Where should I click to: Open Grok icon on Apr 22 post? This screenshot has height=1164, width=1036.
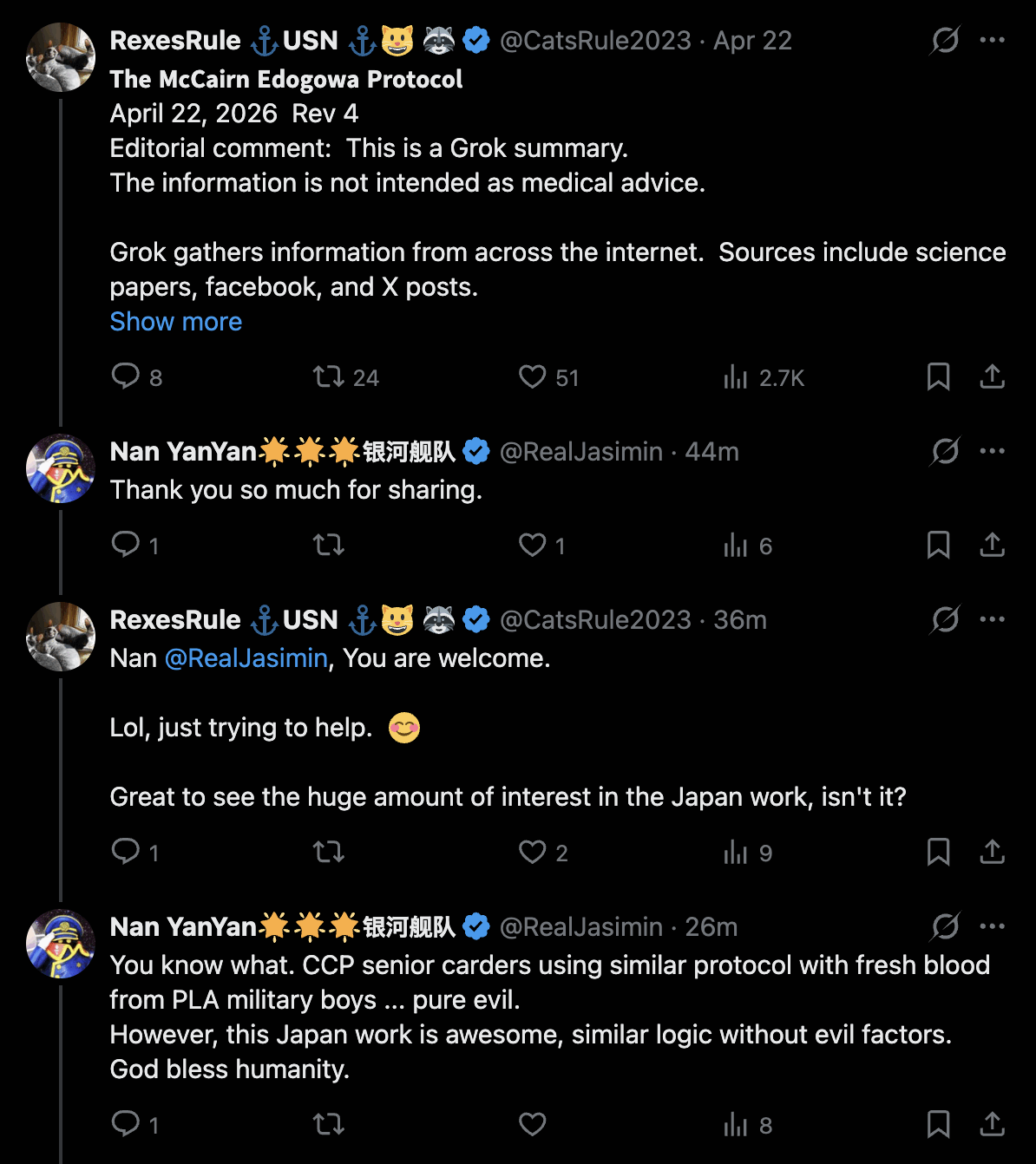point(945,40)
